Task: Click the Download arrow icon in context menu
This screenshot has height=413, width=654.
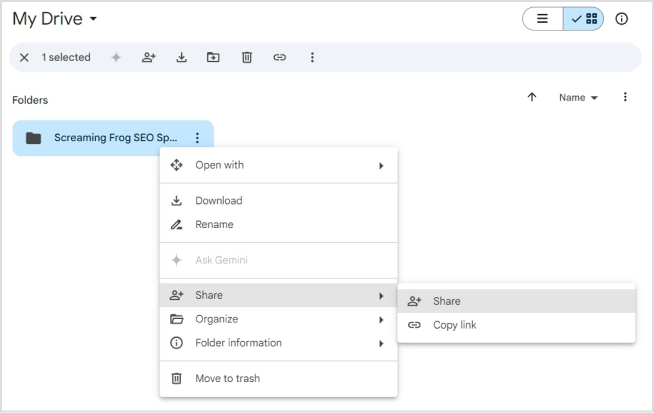Action: tap(176, 201)
